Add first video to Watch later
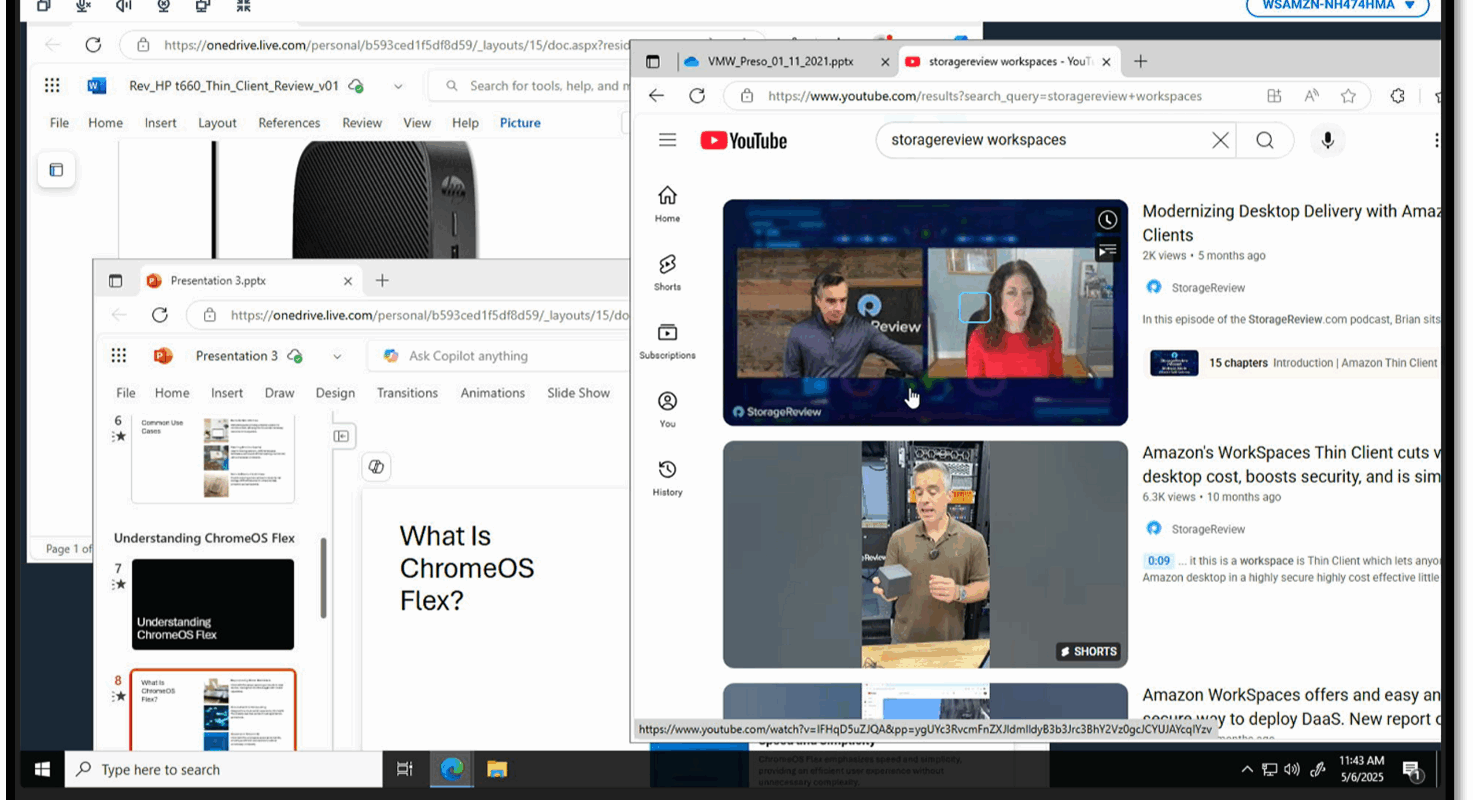The image size is (1473, 800). [1107, 220]
